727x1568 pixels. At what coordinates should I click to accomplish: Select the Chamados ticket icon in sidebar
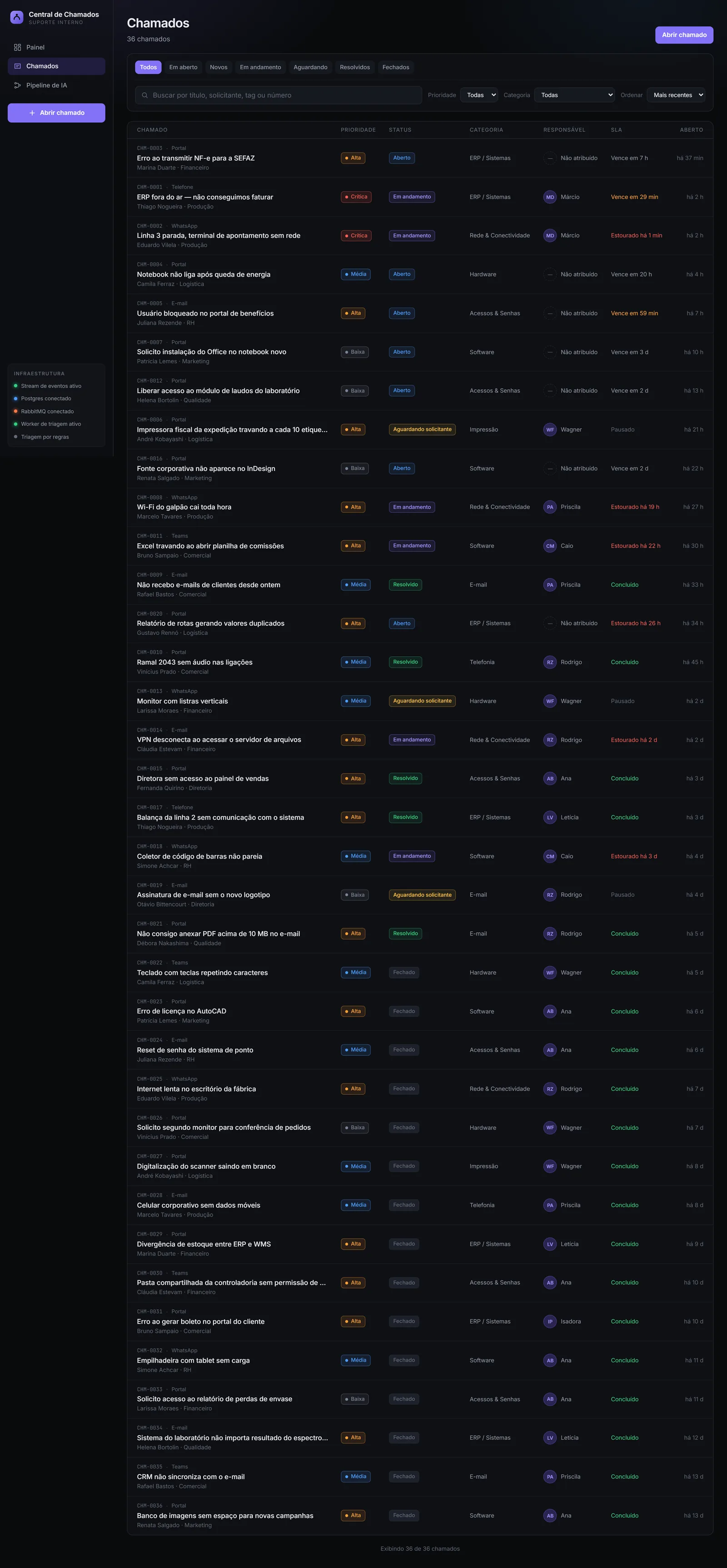click(x=18, y=66)
